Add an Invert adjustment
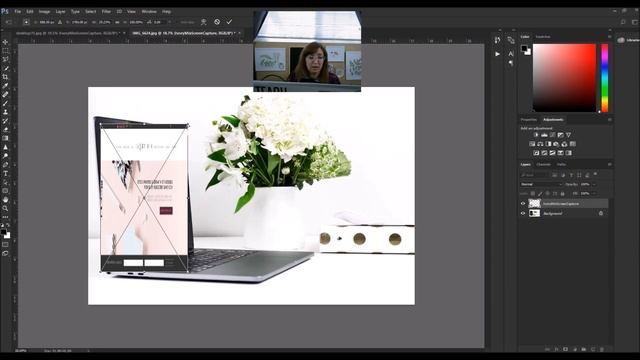Screen dimensions: 640x360 coord(536,153)
